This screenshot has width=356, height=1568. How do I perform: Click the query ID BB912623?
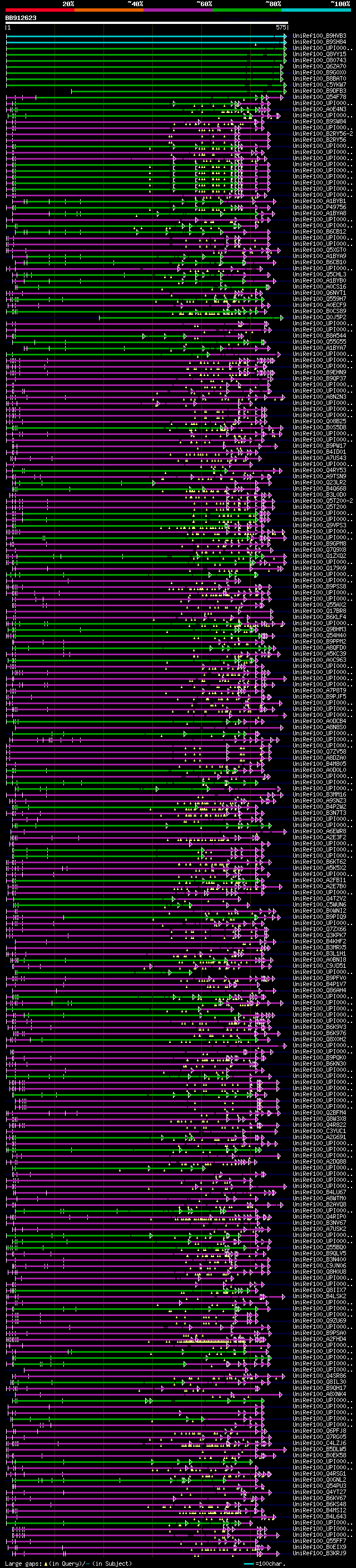[21, 18]
